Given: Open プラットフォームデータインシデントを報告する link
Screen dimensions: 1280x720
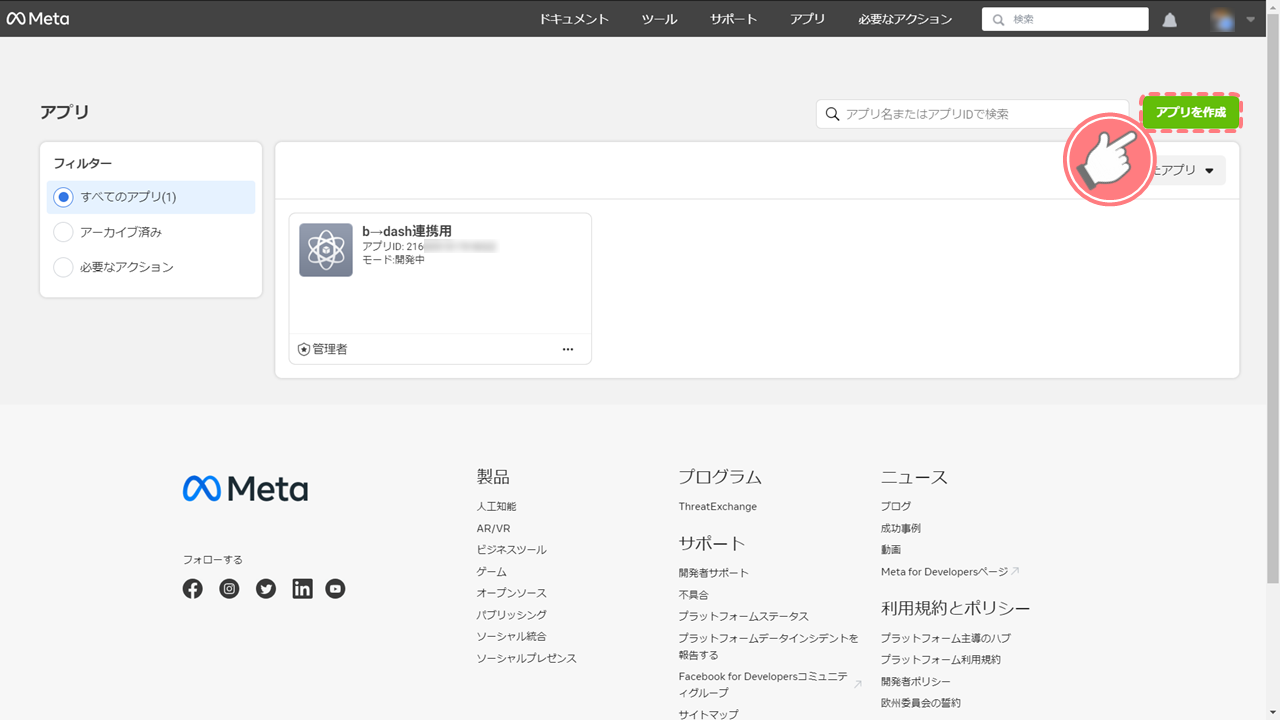Looking at the screenshot, I should 769,646.
